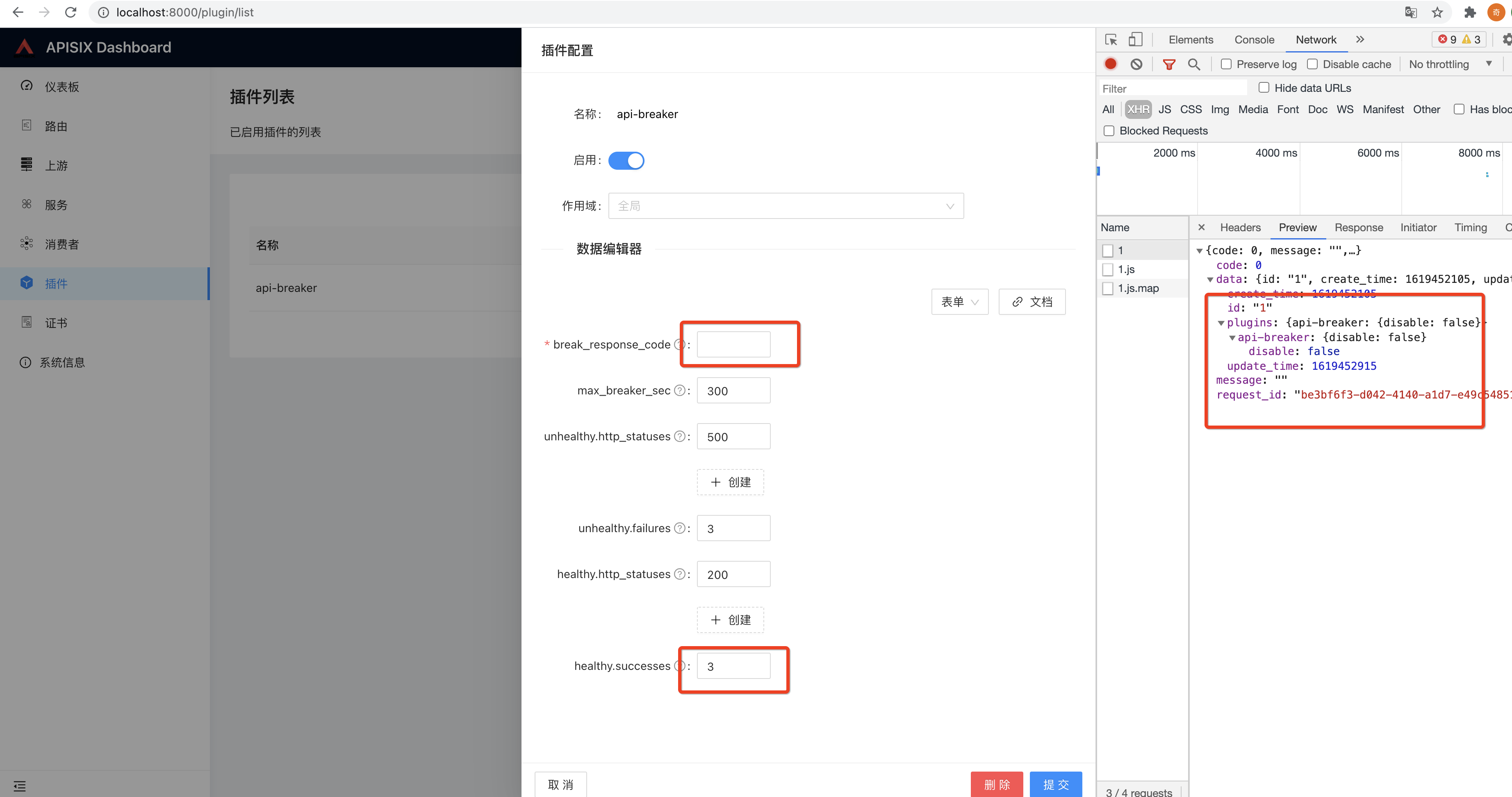Enable the Preserve log checkbox
1512x797 pixels.
tap(1226, 64)
